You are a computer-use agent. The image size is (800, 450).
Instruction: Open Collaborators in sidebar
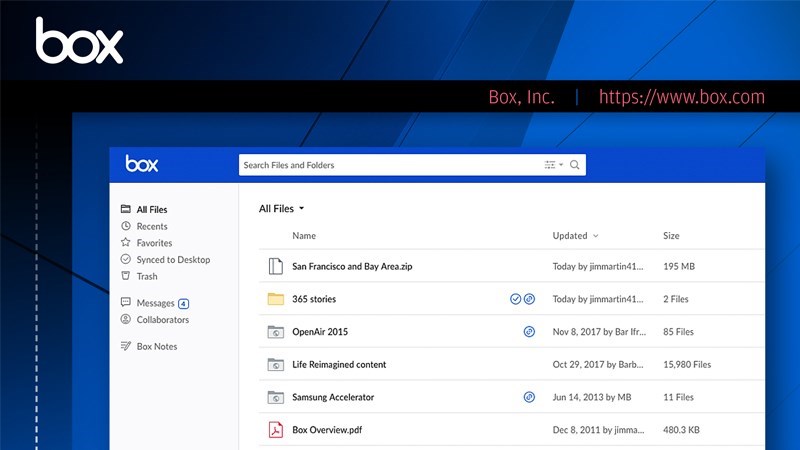tap(162, 319)
